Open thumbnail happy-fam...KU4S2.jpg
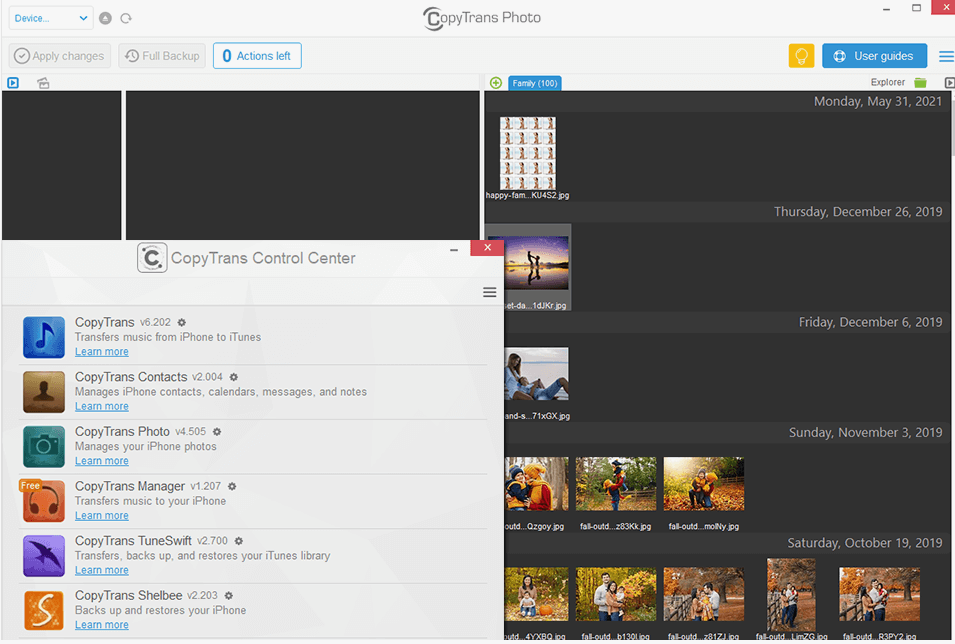955x644 pixels. tap(527, 154)
